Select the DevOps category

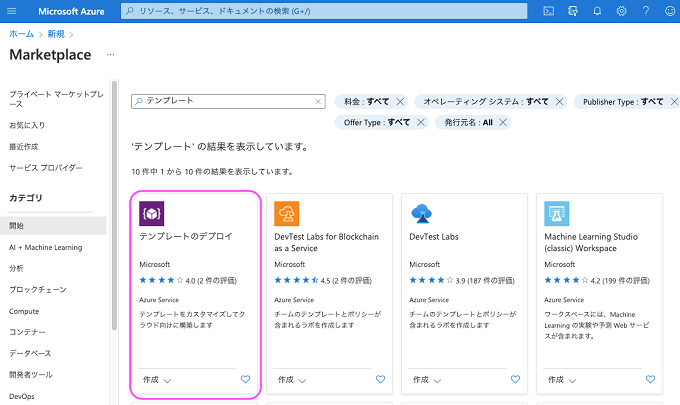pyautogui.click(x=22, y=396)
